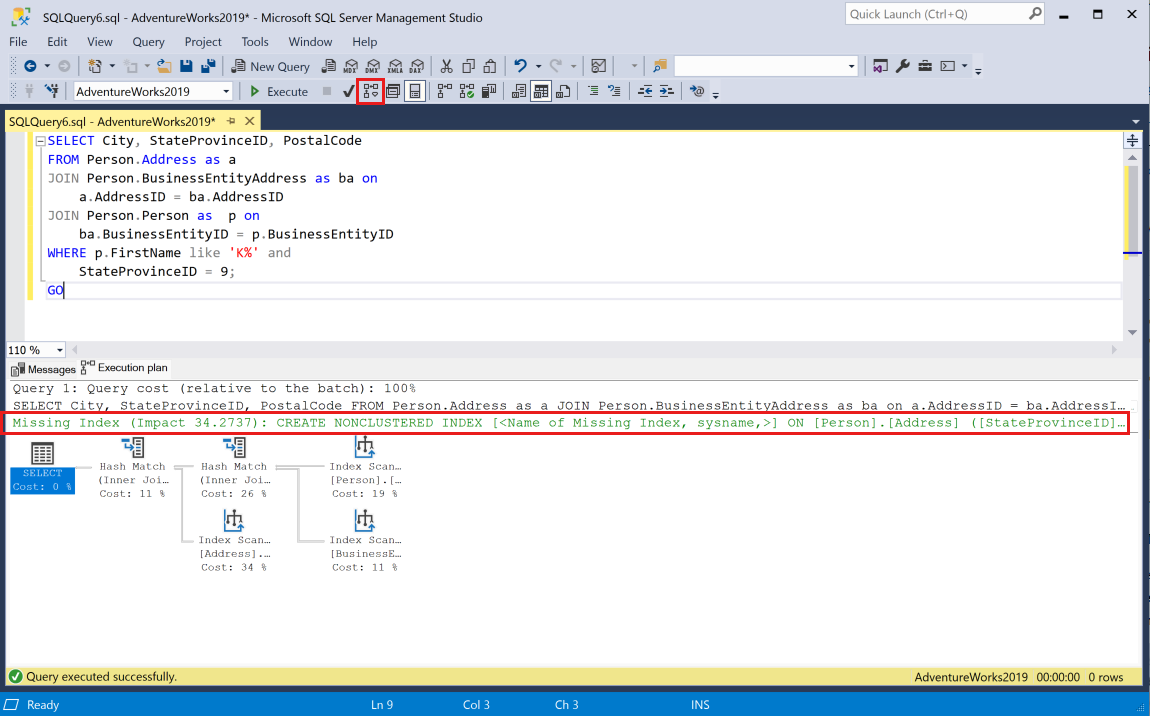Open the 110 % zoom dropdown
This screenshot has width=1150, height=716.
tap(60, 350)
